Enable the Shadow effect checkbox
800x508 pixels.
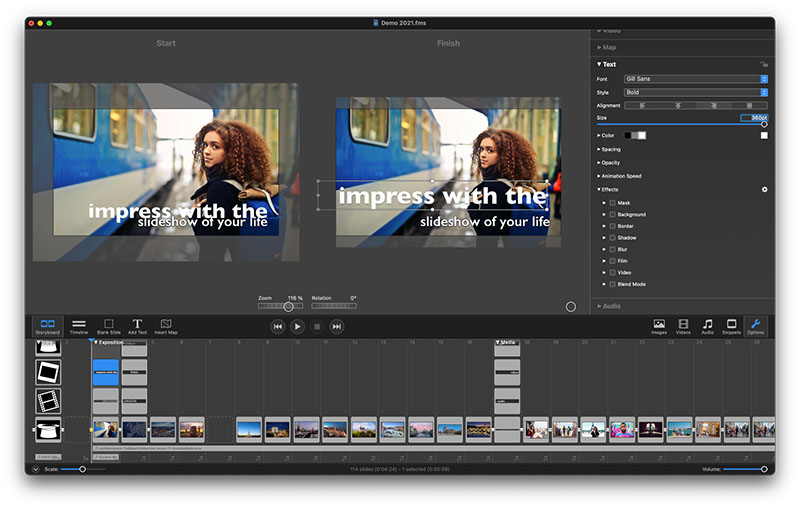pos(612,238)
